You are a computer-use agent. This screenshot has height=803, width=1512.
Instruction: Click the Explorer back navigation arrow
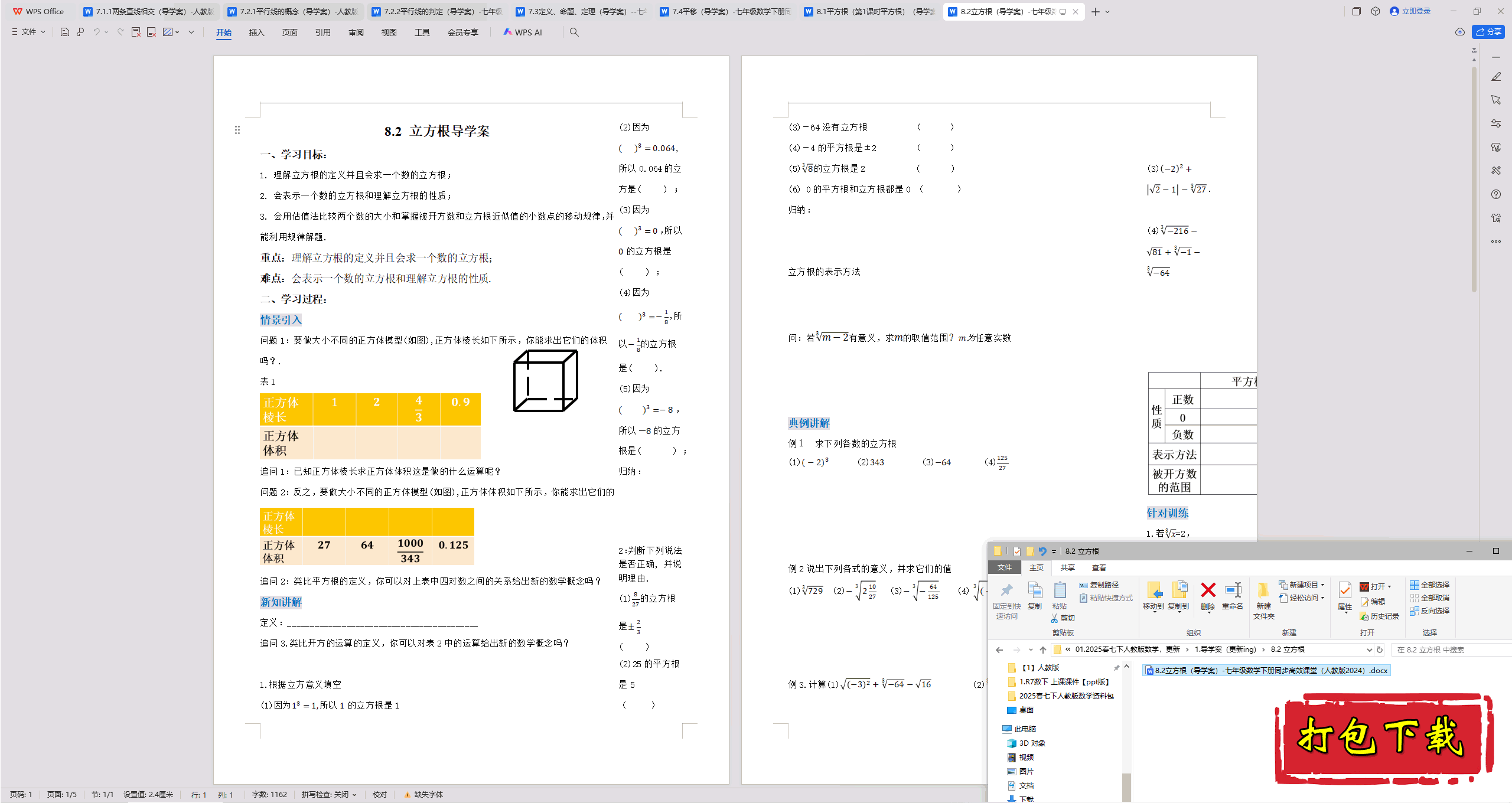click(999, 650)
